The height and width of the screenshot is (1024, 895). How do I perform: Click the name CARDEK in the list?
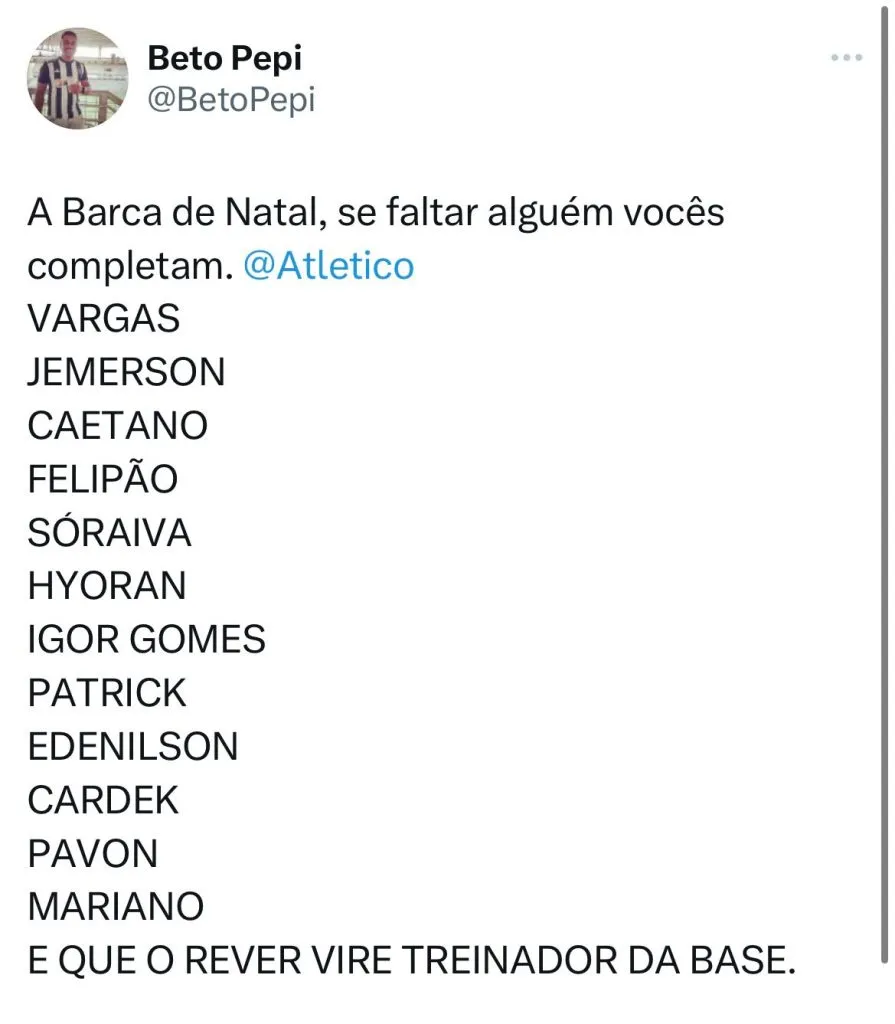point(103,800)
